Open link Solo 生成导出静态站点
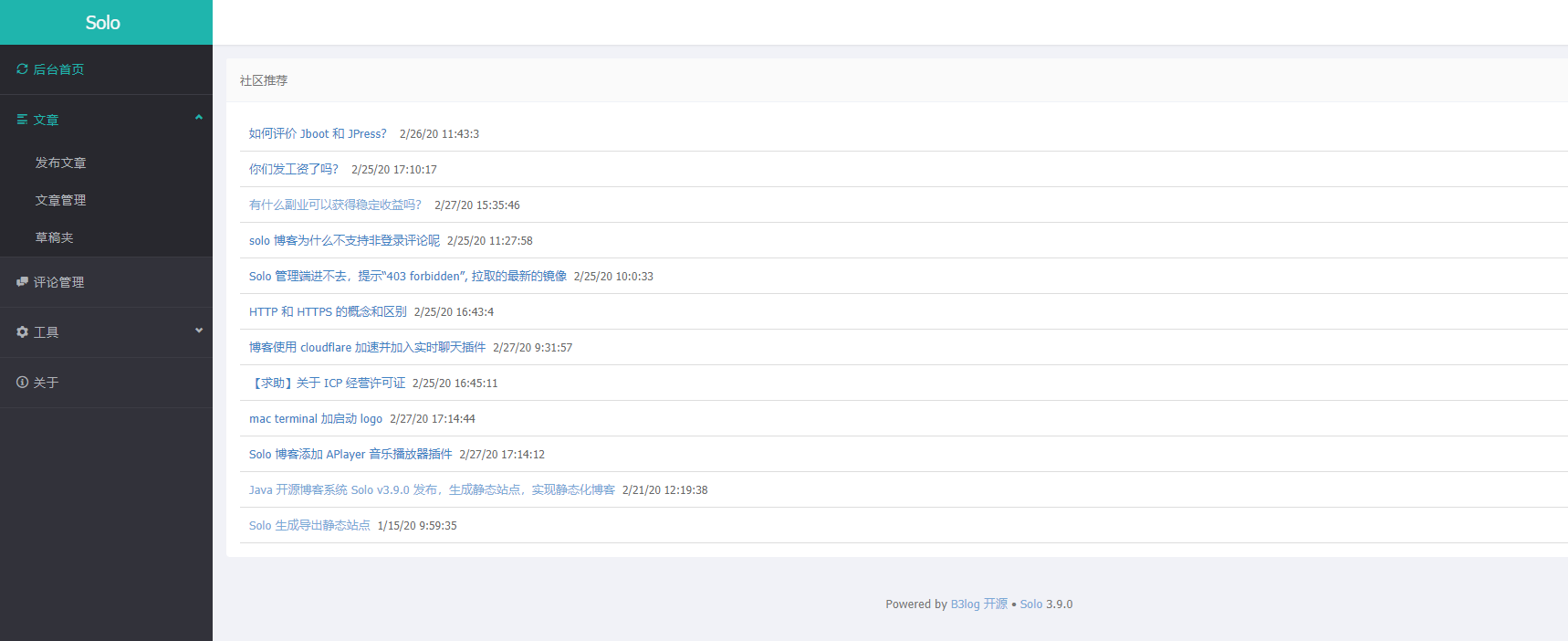The height and width of the screenshot is (641, 1568). pos(309,525)
